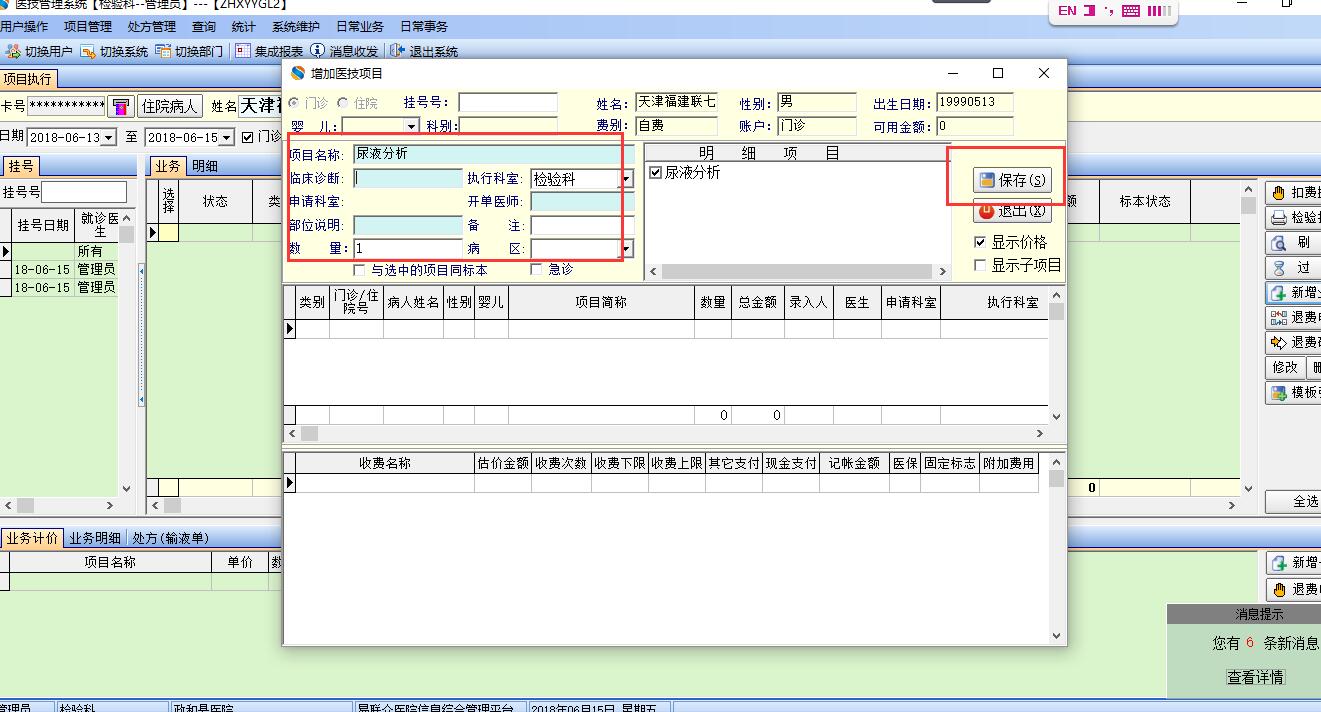Click the 新增 icon in upper right panel
Viewport: 1321px width, 712px height.
pyautogui.click(x=1278, y=293)
